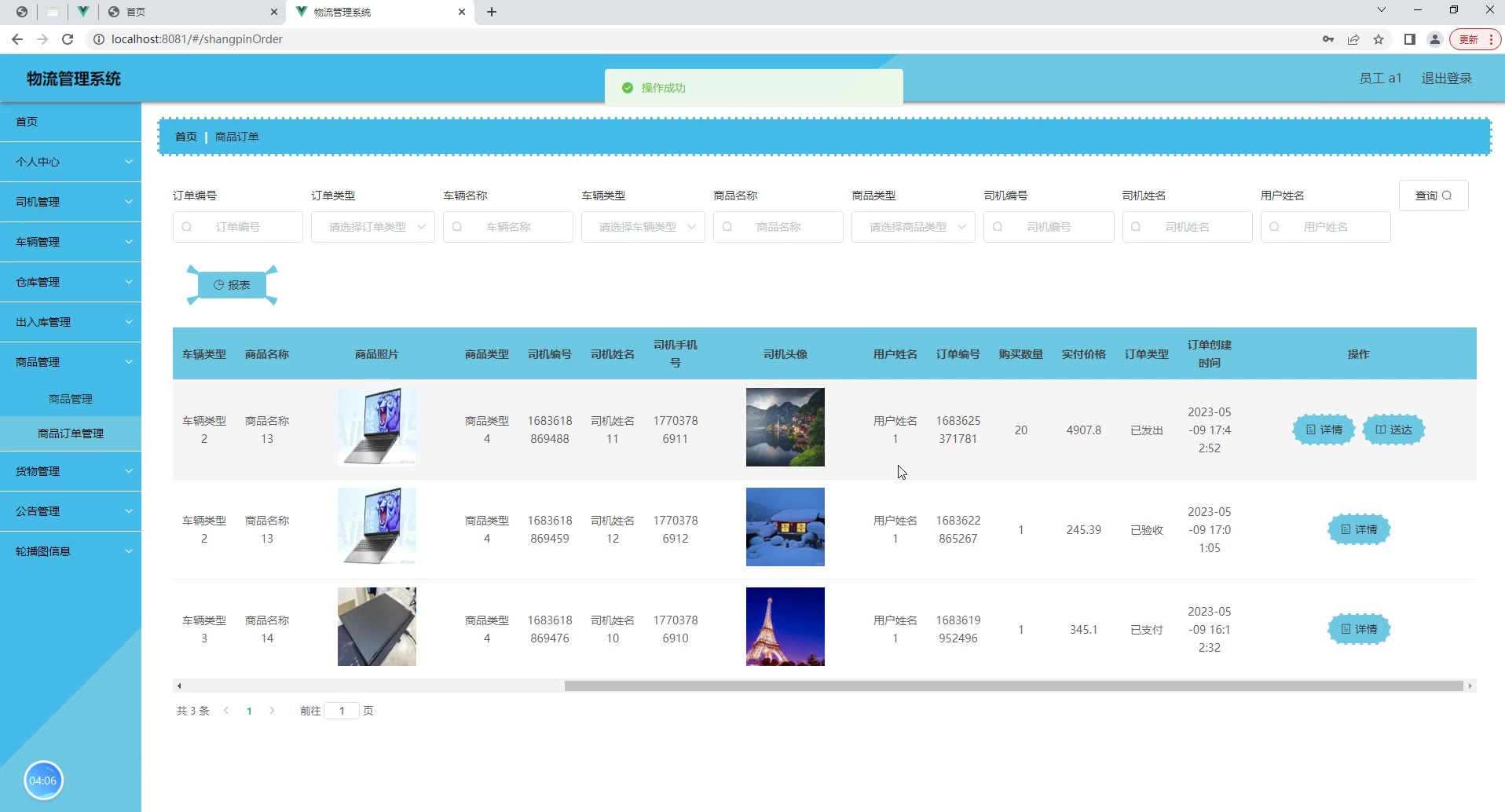
Task: Click the table horizontal scrollbar
Action: click(1013, 686)
